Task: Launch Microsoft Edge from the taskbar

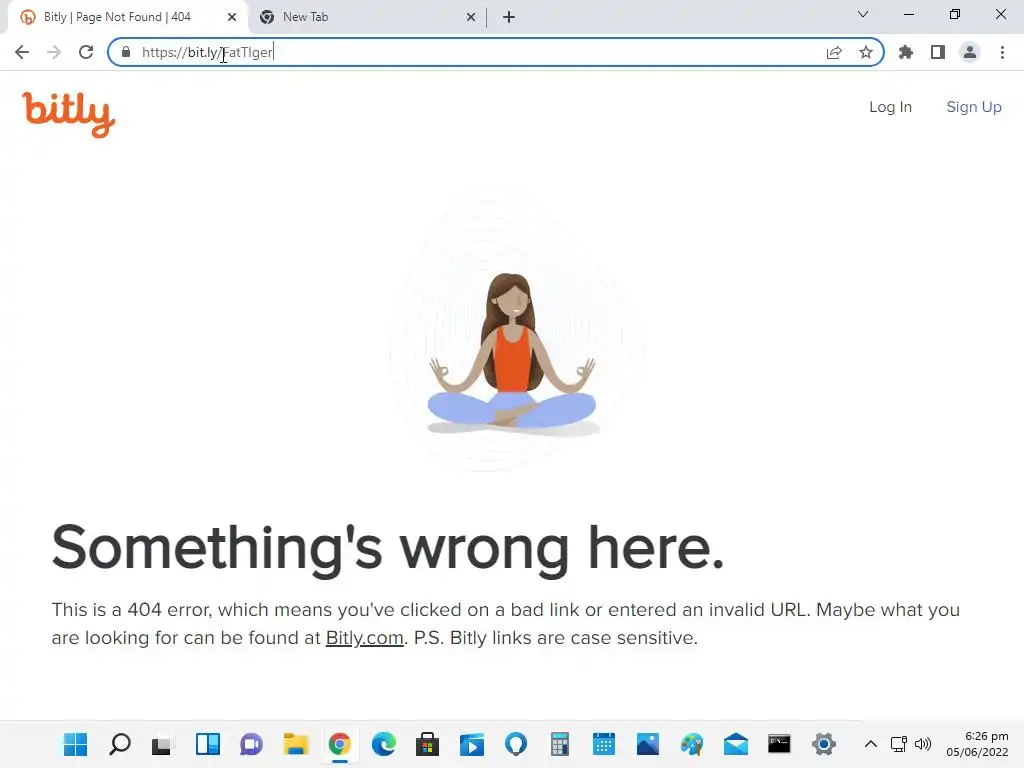Action: 383,744
